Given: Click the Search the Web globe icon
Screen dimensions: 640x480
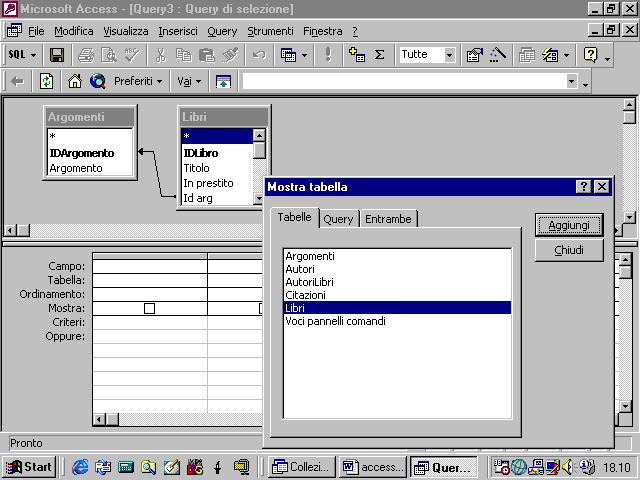Looking at the screenshot, I should (98, 81).
